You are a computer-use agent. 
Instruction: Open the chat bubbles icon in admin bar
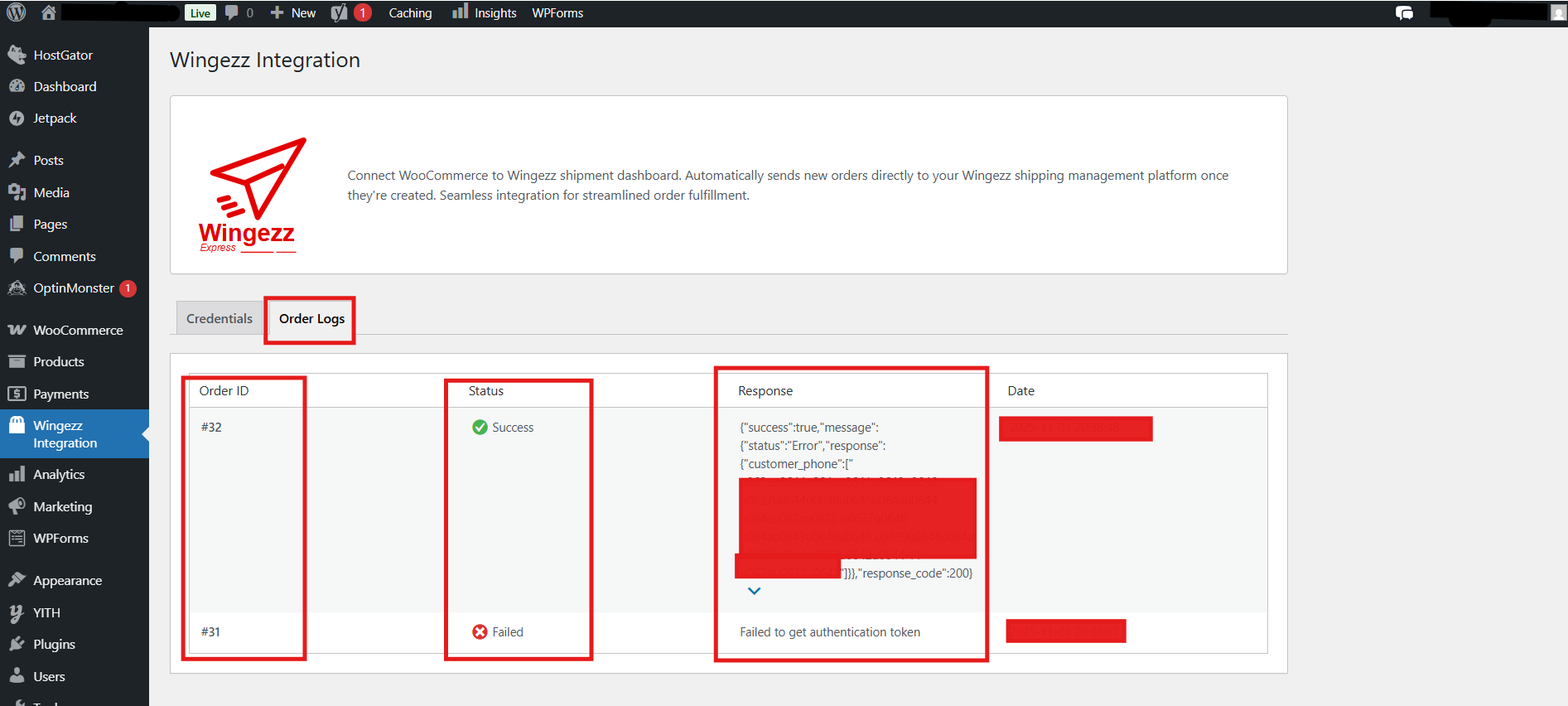1404,12
